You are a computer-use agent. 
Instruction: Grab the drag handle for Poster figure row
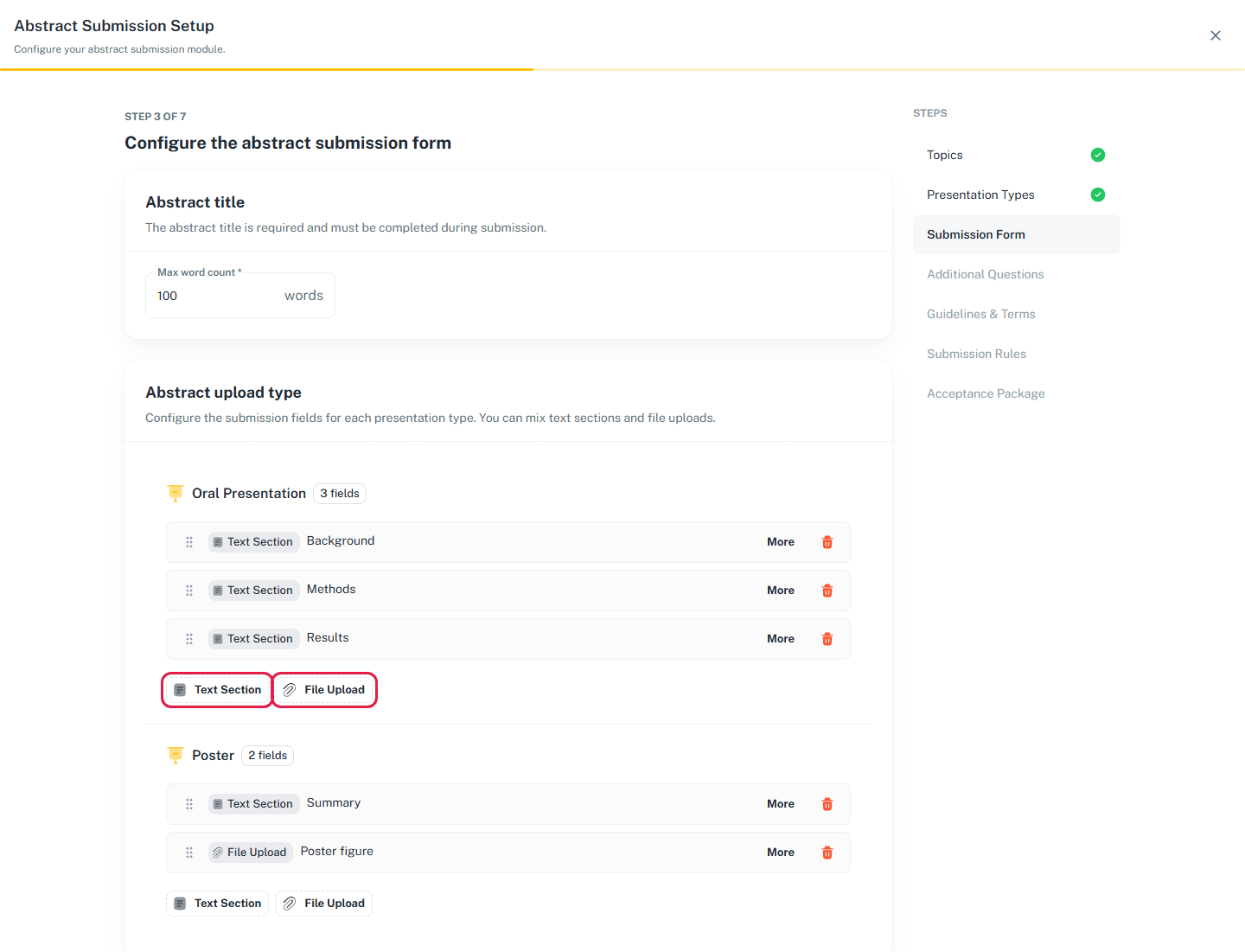[189, 853]
